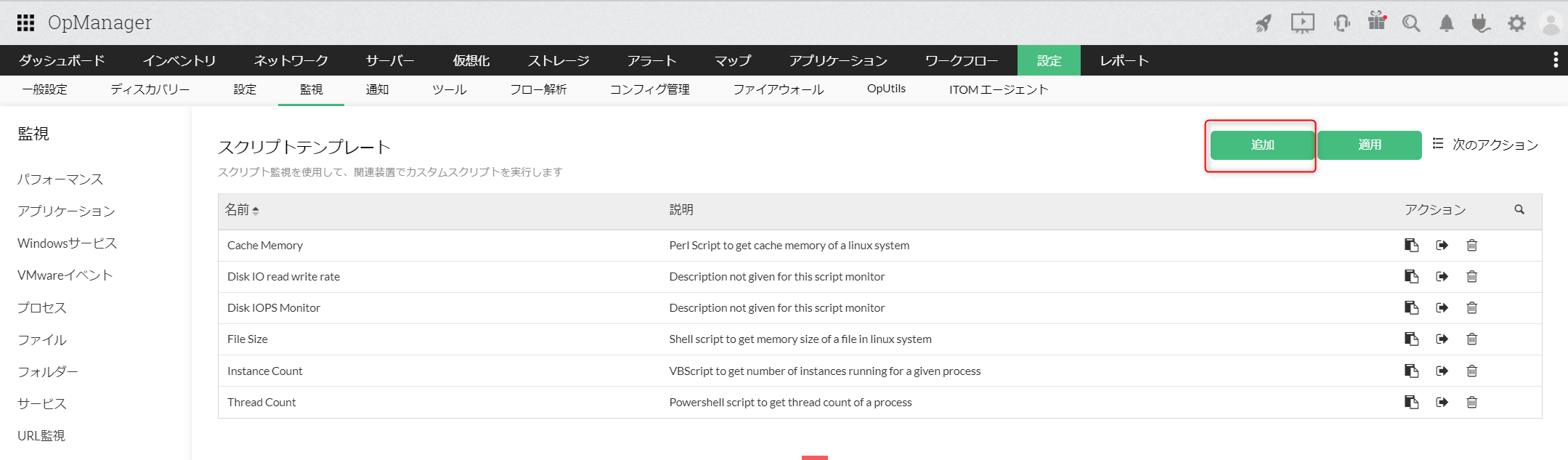Click the rocket quick-start icon

[x=1264, y=23]
